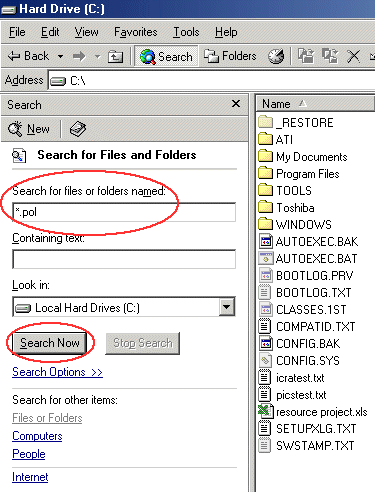
Task: Select the ATI folder
Action: (x=275, y=139)
